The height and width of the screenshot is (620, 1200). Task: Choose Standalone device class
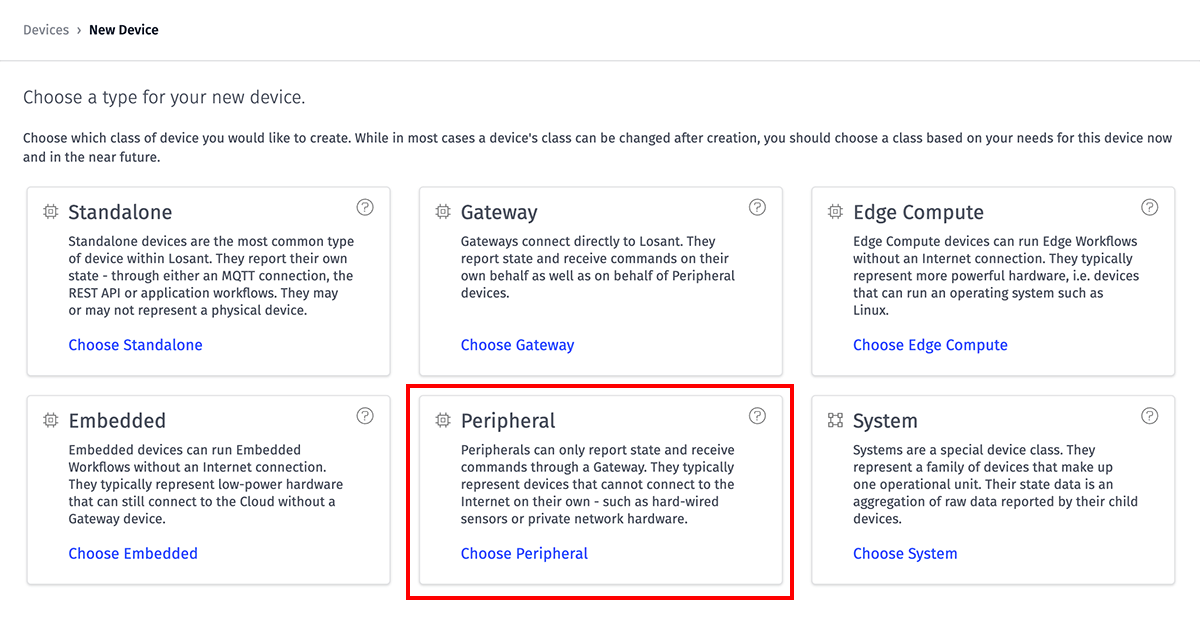[x=135, y=345]
